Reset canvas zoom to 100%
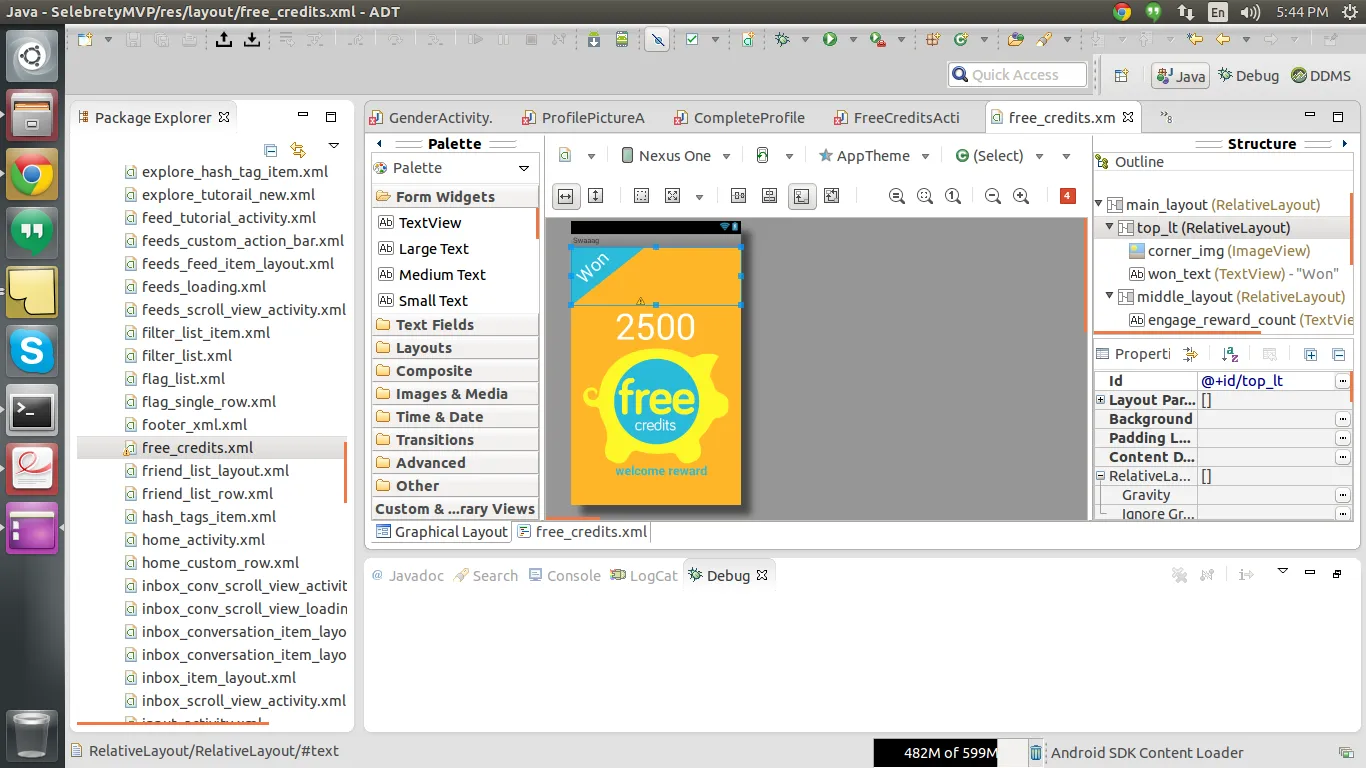 [x=953, y=196]
